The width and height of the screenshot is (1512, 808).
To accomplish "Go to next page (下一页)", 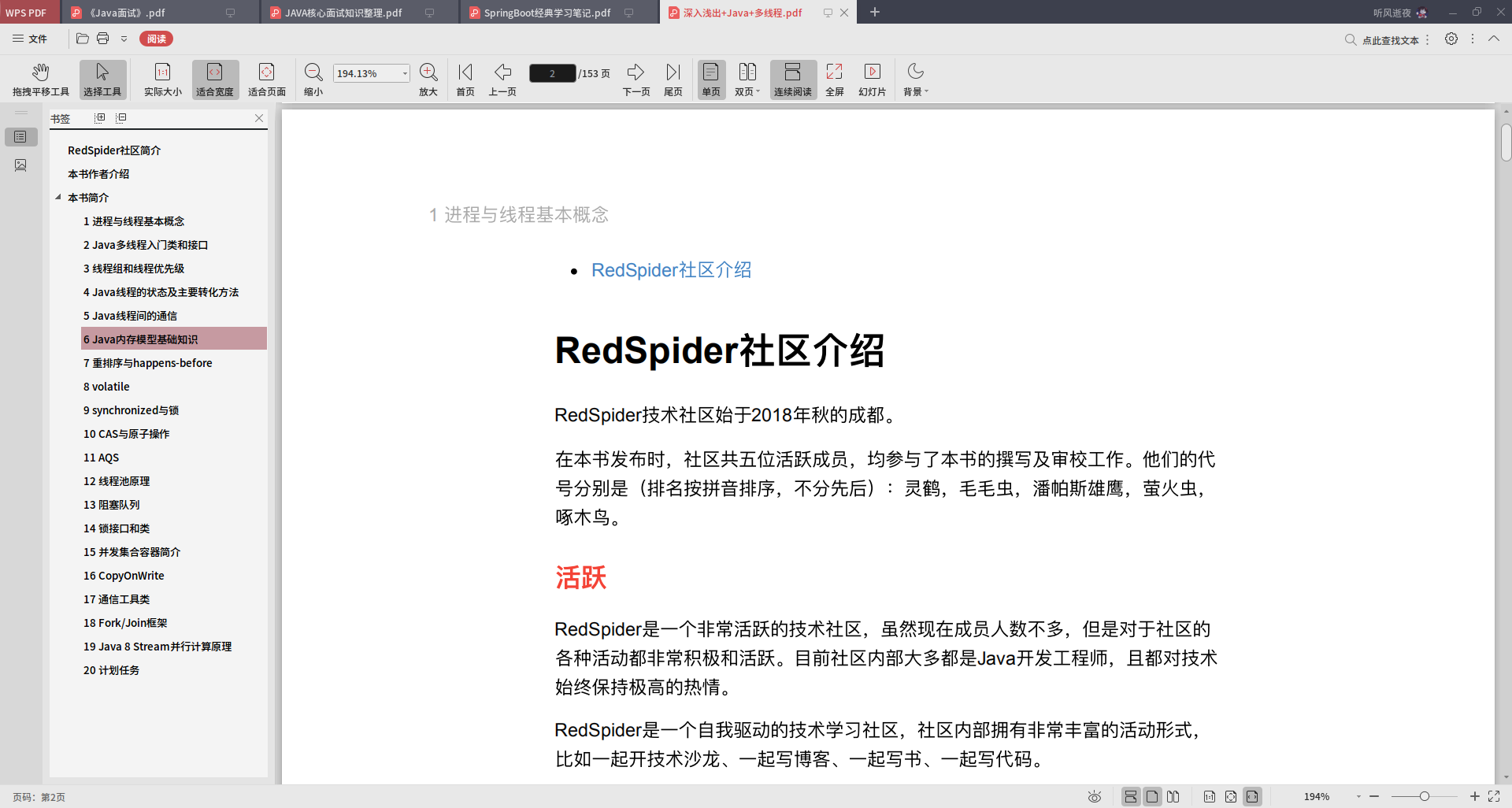I will point(636,80).
